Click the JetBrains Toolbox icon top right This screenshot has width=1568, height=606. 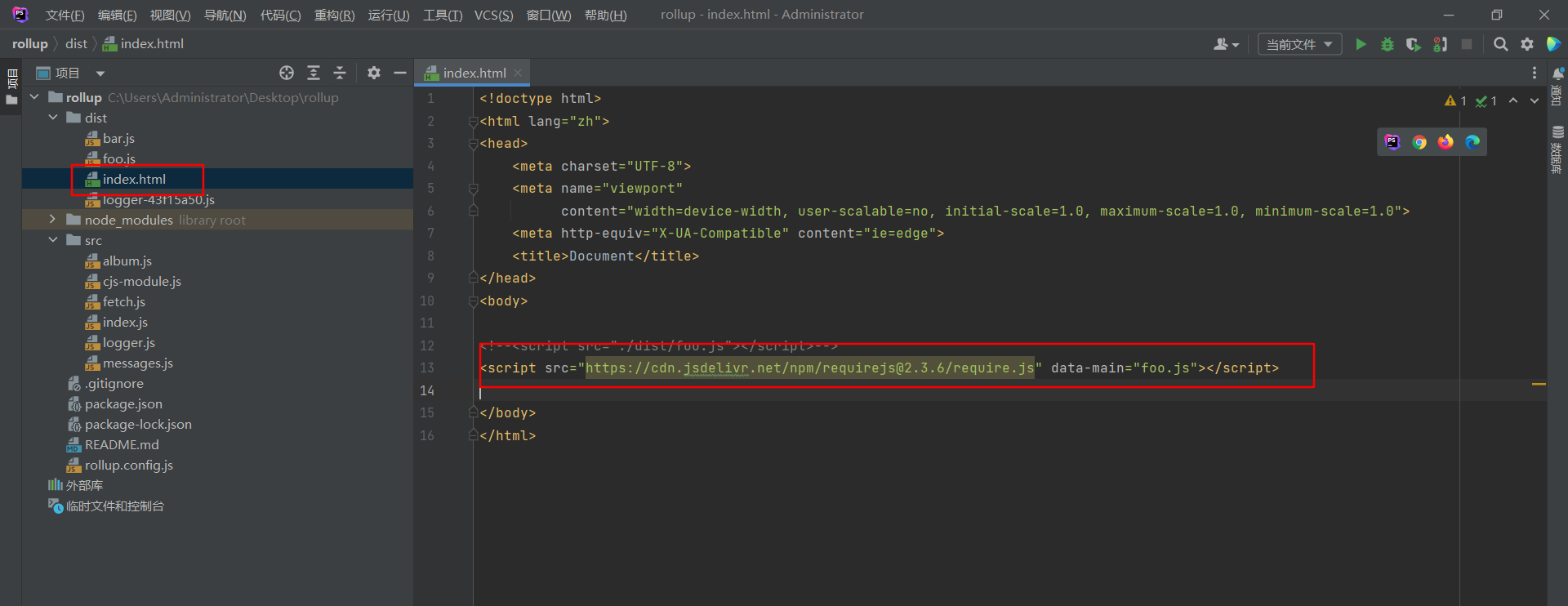[1553, 44]
